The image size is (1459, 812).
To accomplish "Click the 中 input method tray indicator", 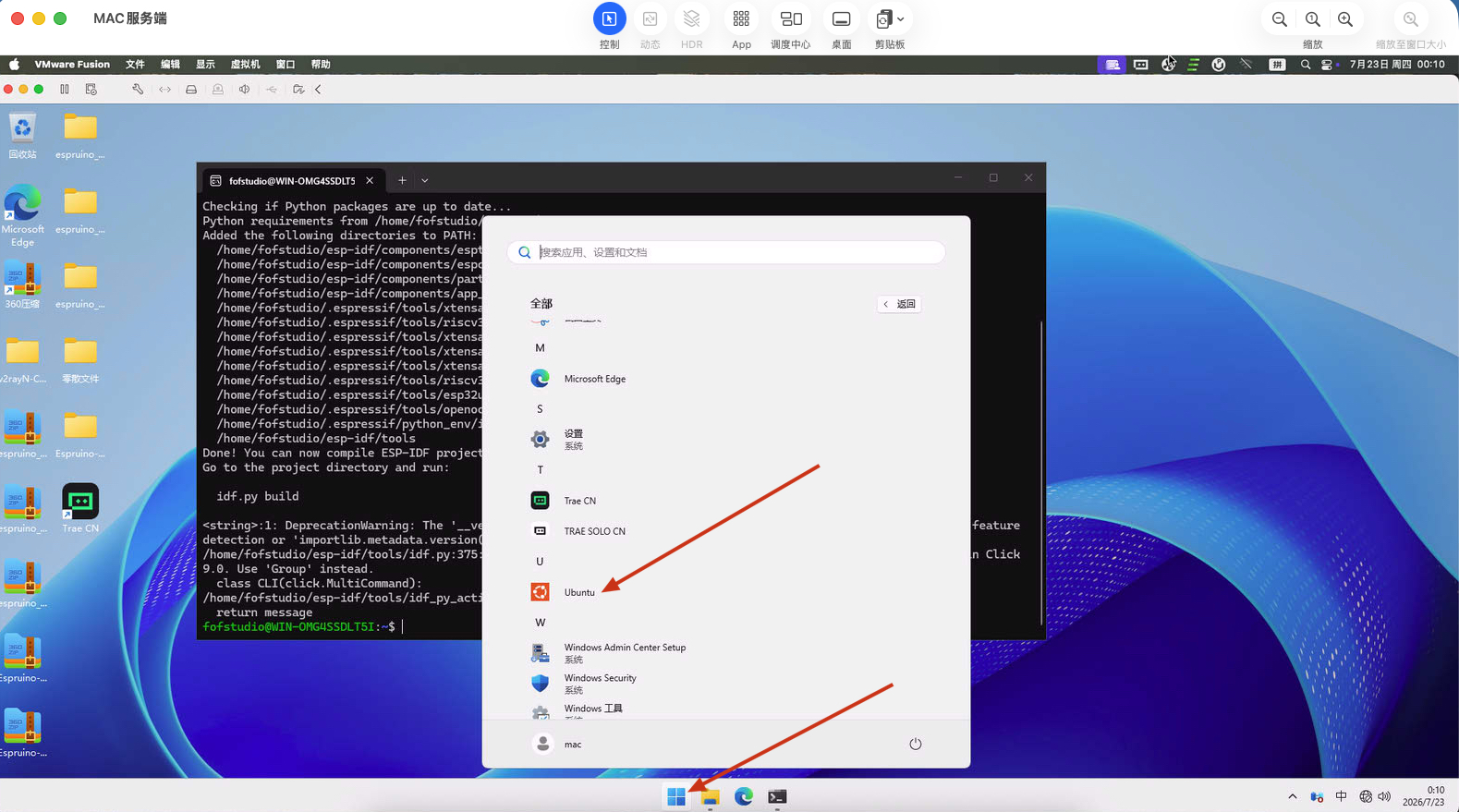I will coord(1341,796).
